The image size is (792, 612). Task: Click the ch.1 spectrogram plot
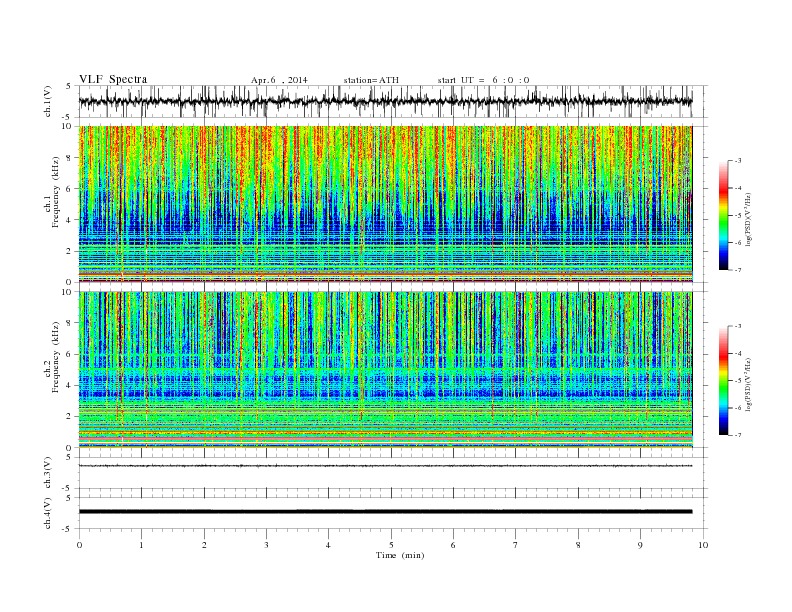coord(386,204)
